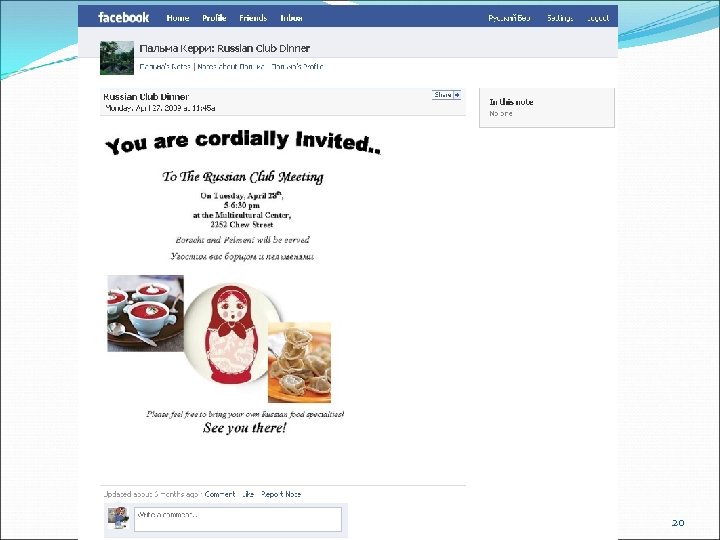Open the borscht soup photo
The height and width of the screenshot is (540, 720).
click(146, 314)
